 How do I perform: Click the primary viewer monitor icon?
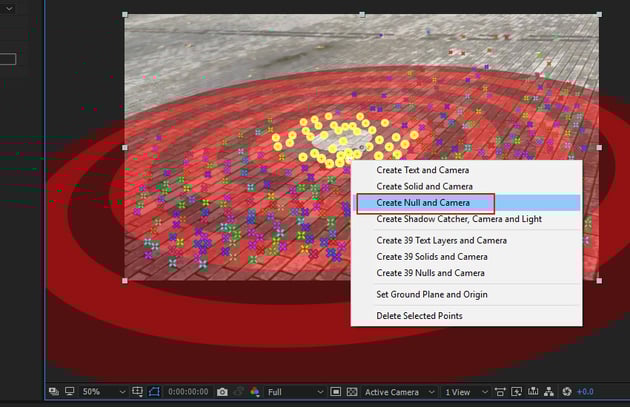click(x=70, y=391)
